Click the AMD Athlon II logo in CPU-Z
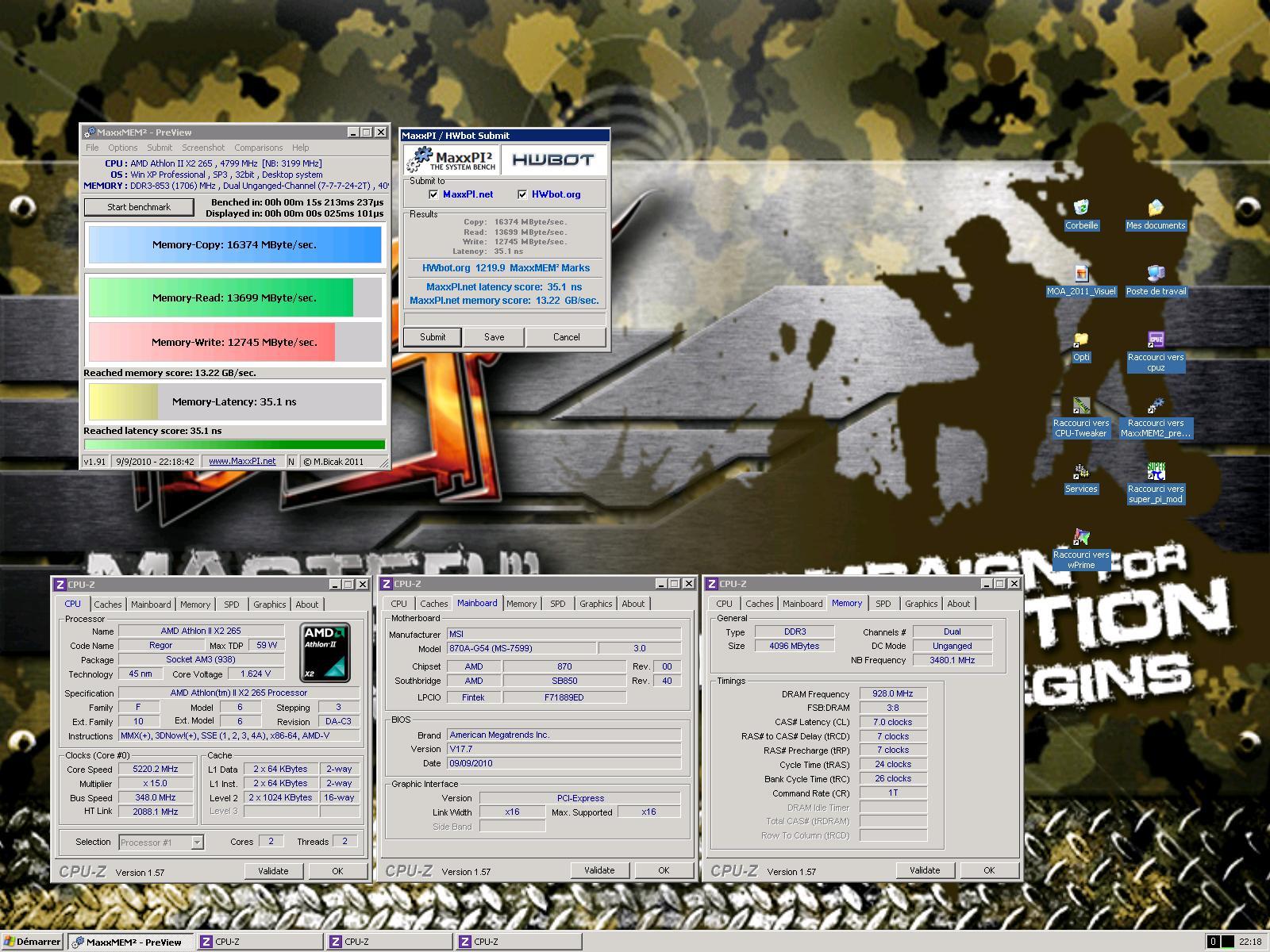The height and width of the screenshot is (952, 1270). (x=325, y=653)
